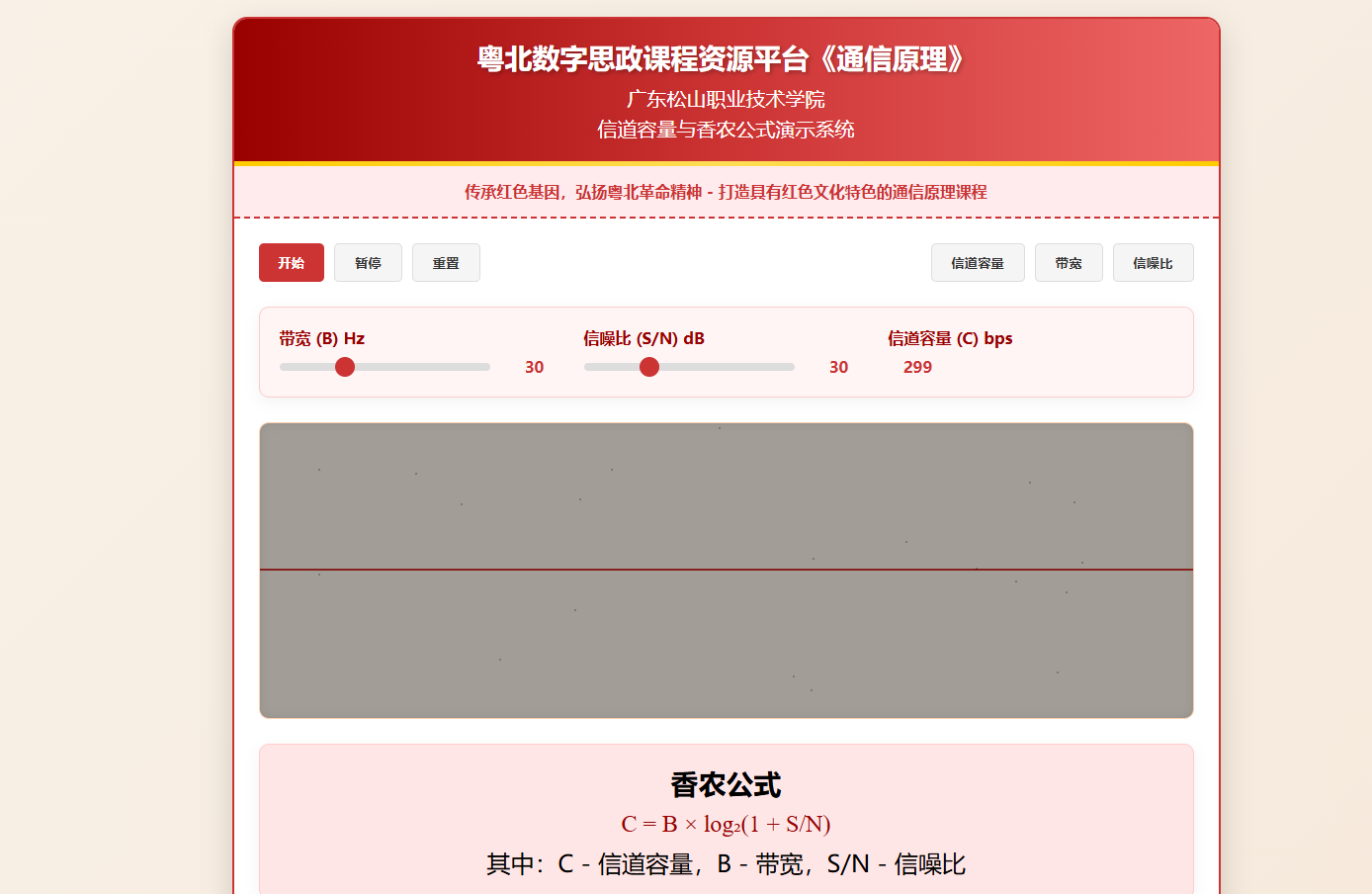Click the 信噪比 (S/N) slider handle

(x=649, y=367)
